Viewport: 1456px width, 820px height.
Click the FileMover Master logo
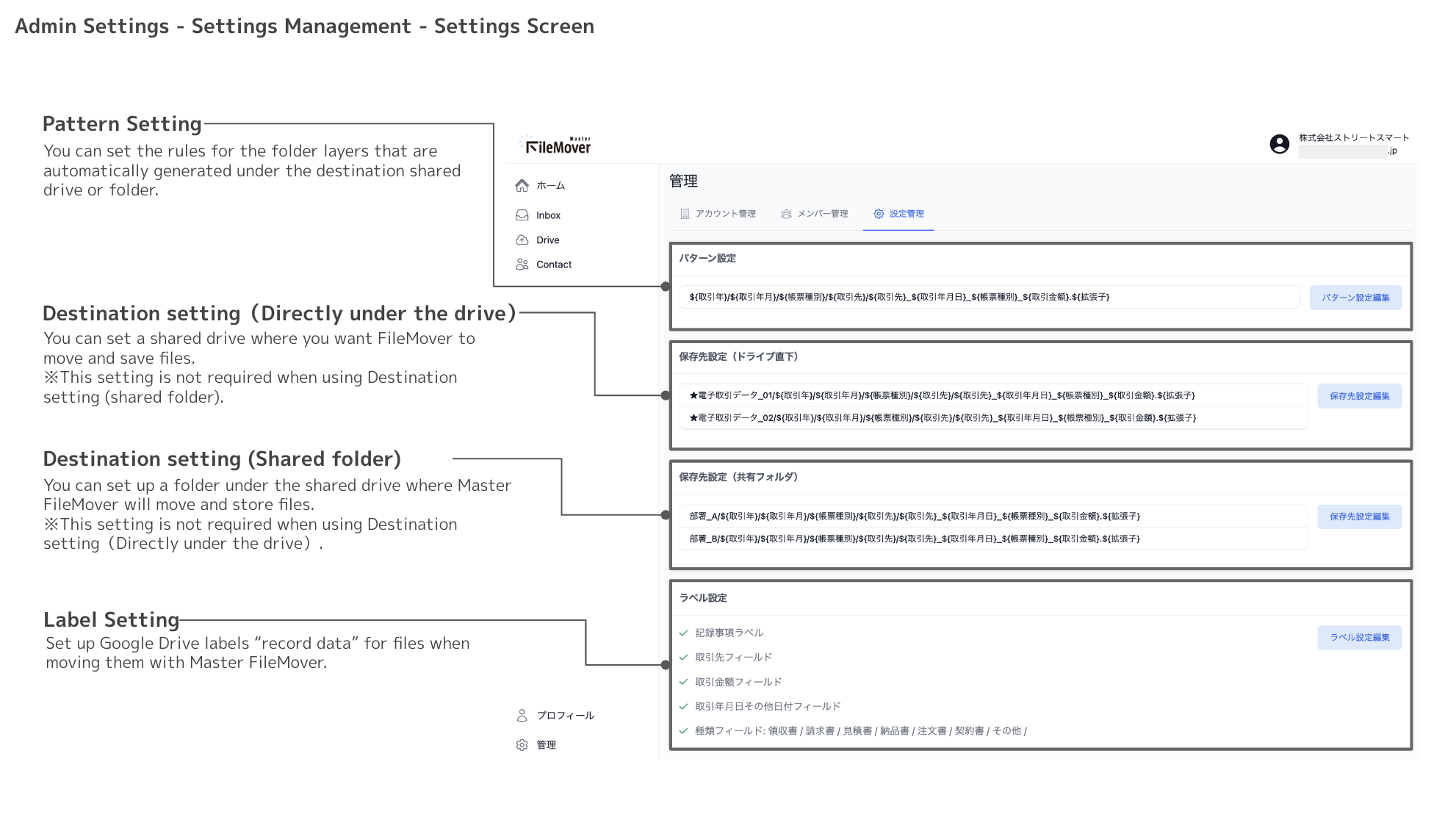[558, 145]
